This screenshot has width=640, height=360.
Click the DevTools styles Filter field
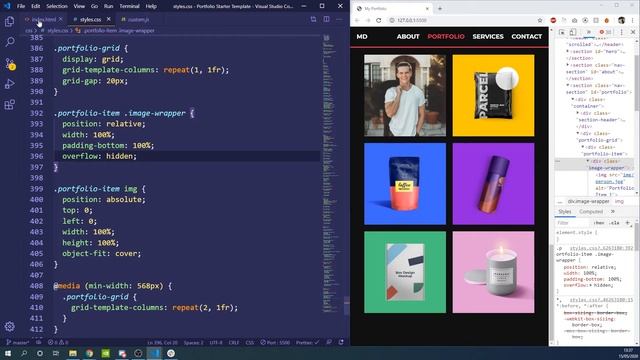(x=573, y=223)
